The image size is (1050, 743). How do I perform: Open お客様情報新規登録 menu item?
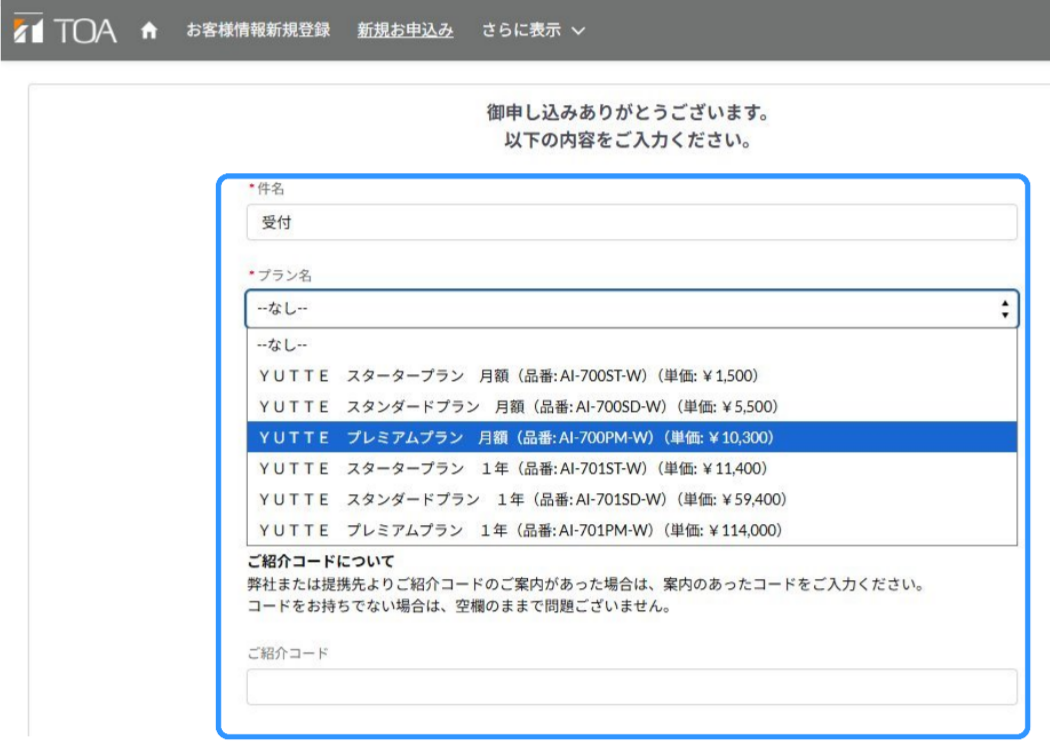click(258, 30)
